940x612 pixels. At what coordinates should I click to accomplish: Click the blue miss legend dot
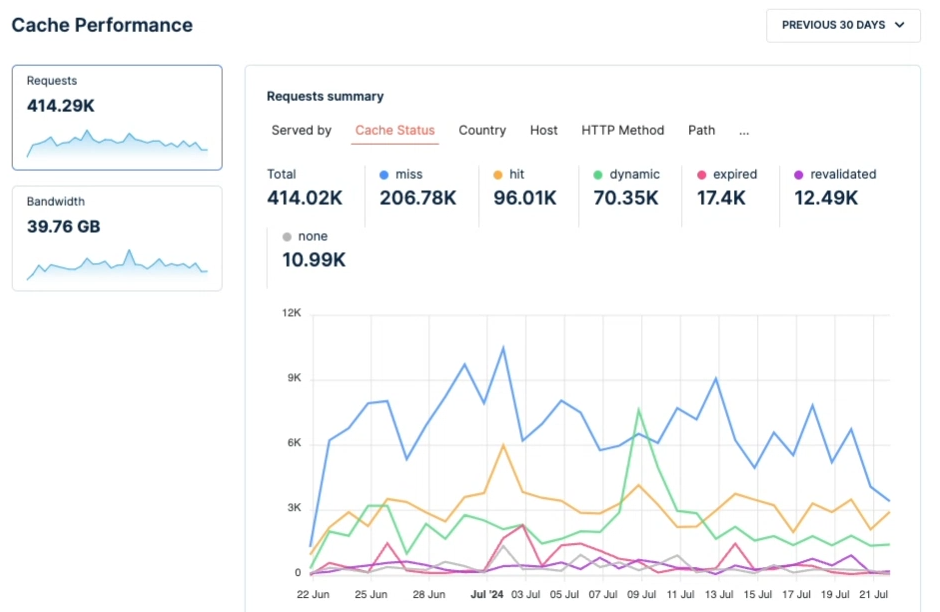click(384, 175)
